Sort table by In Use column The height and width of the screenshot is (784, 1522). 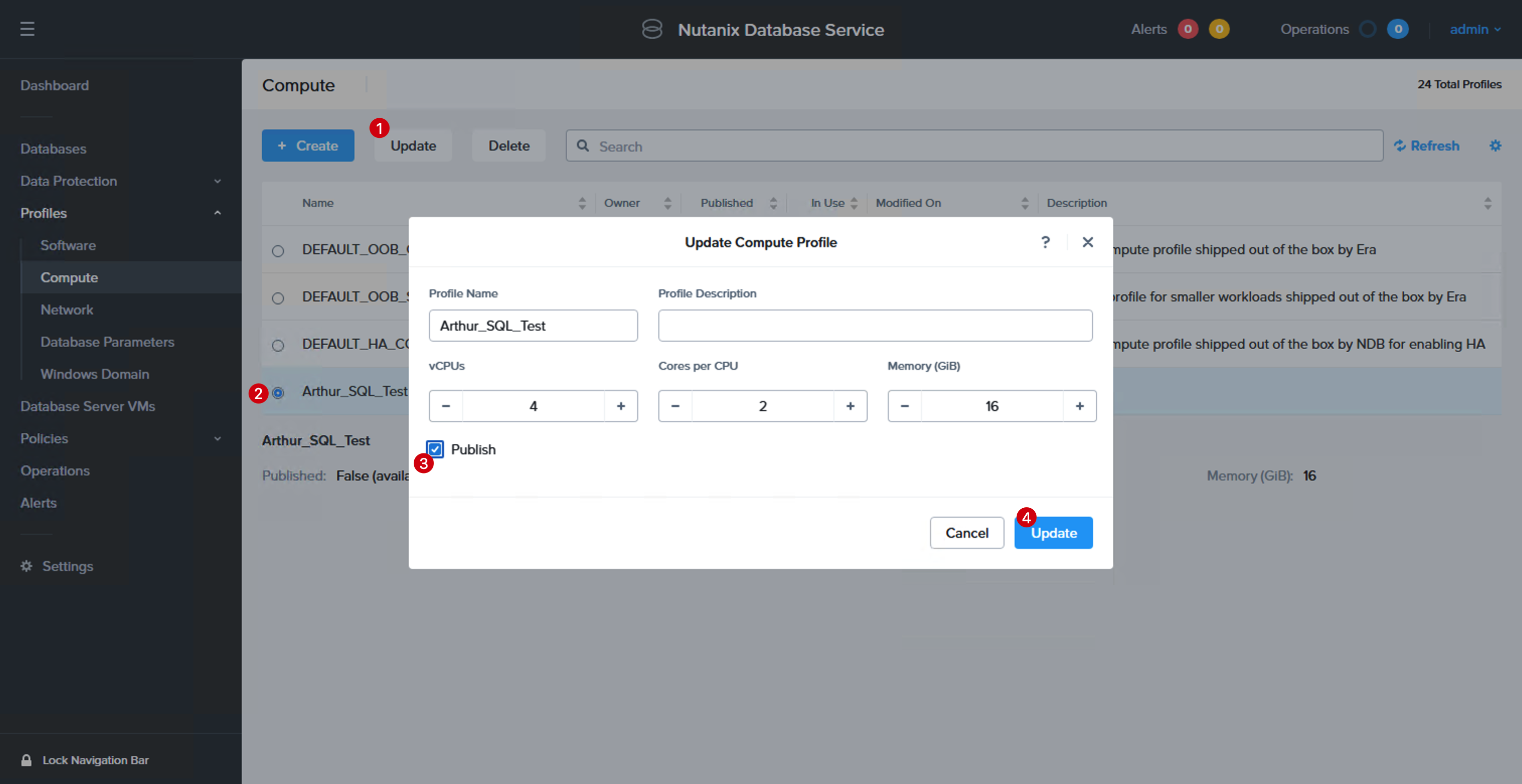pos(854,203)
